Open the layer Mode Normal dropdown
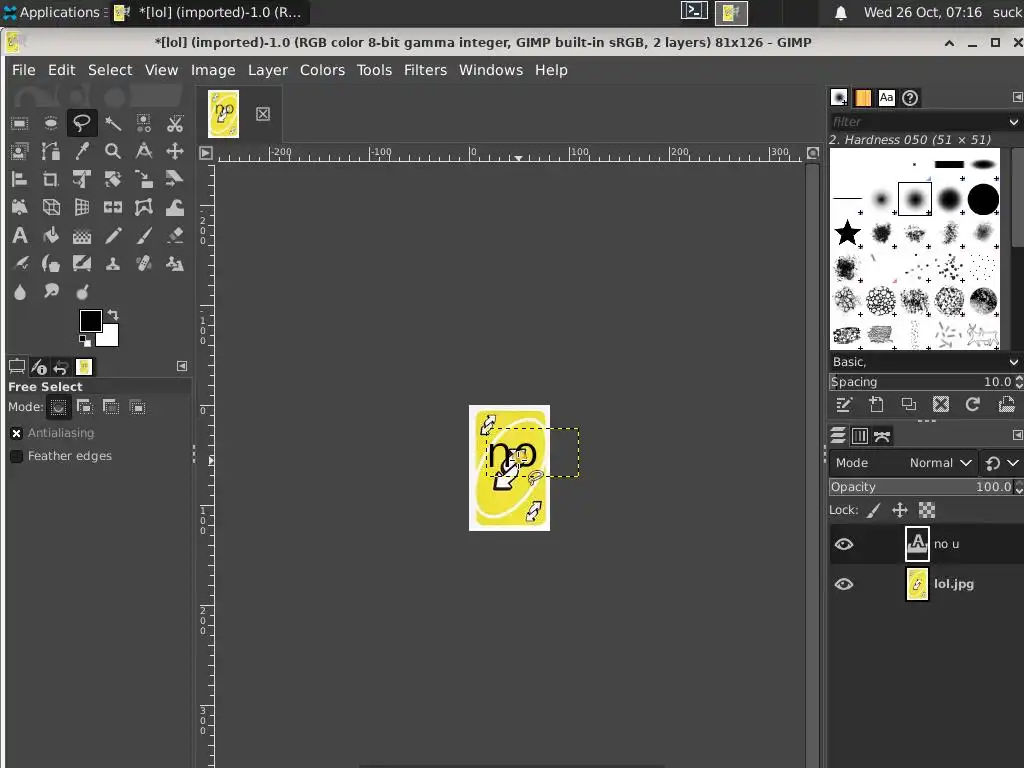This screenshot has width=1024, height=768. click(904, 463)
